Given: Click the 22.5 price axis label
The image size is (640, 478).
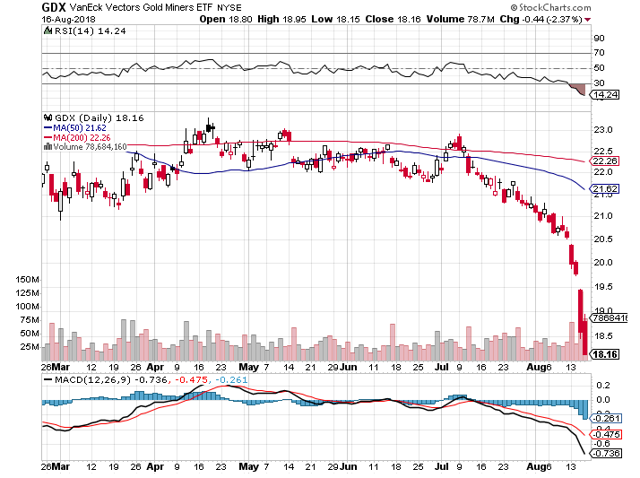Looking at the screenshot, I should 603,151.
